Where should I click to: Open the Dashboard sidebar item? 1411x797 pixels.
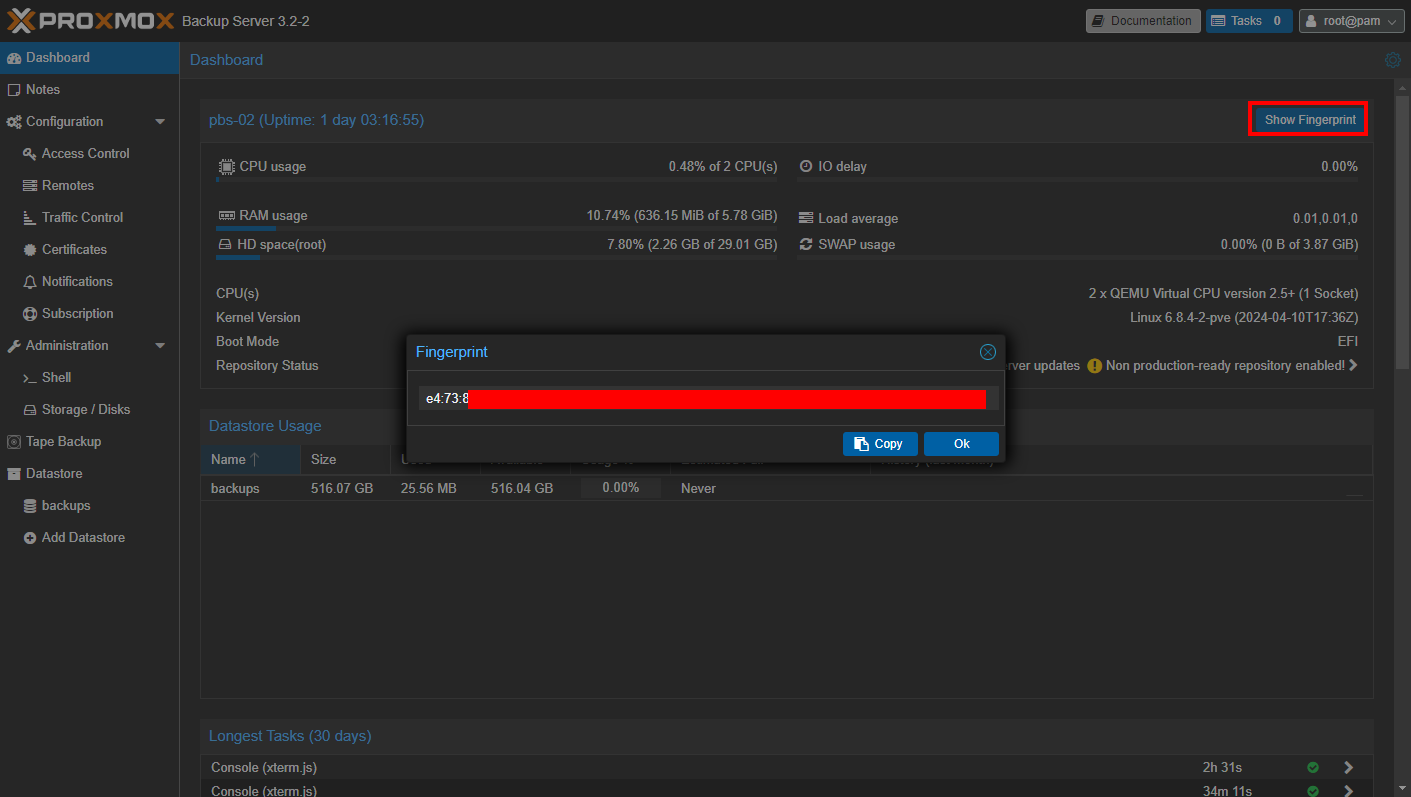89,58
